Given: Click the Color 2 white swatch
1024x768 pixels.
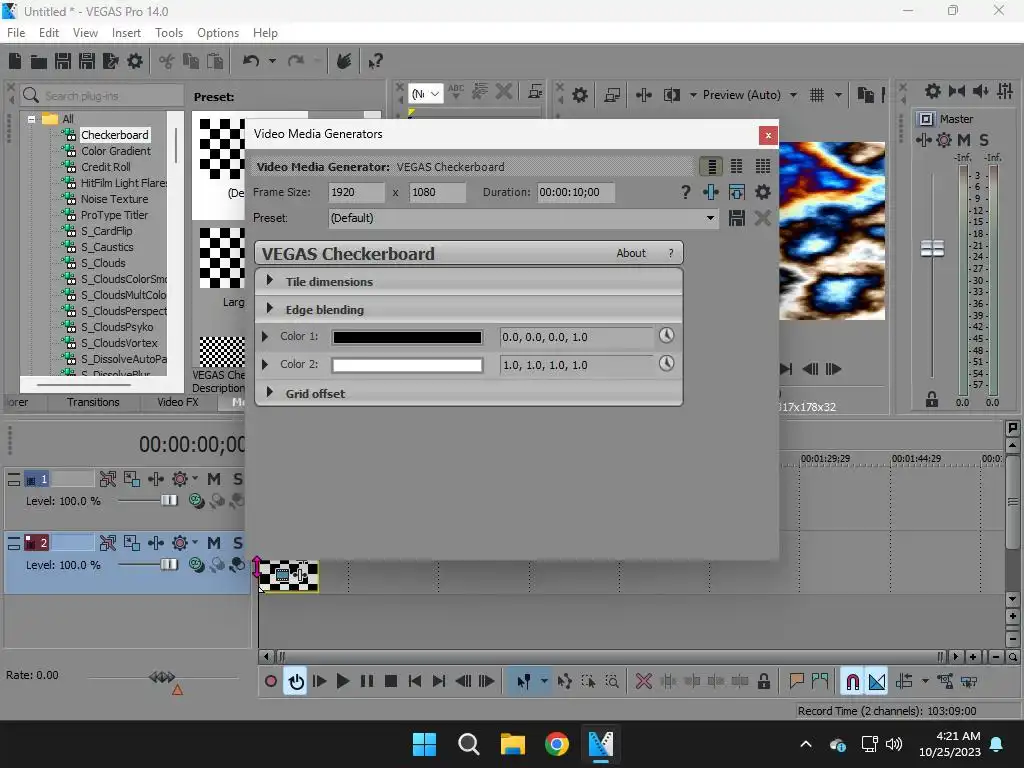Looking at the screenshot, I should tap(407, 365).
